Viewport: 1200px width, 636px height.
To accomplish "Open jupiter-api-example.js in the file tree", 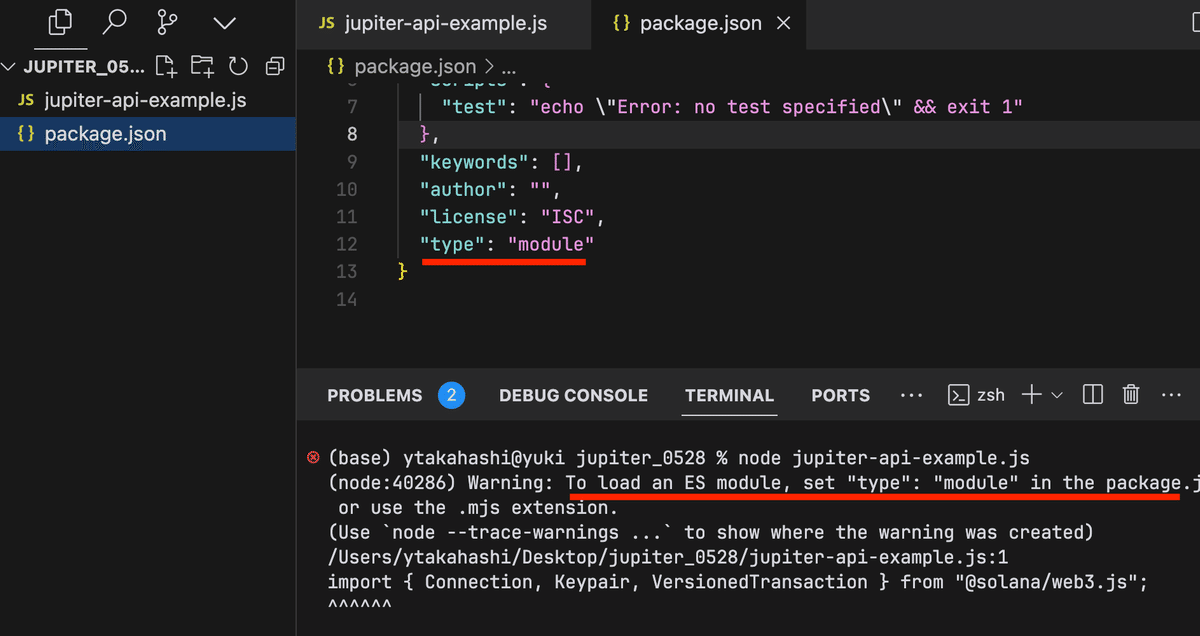I will pos(145,100).
